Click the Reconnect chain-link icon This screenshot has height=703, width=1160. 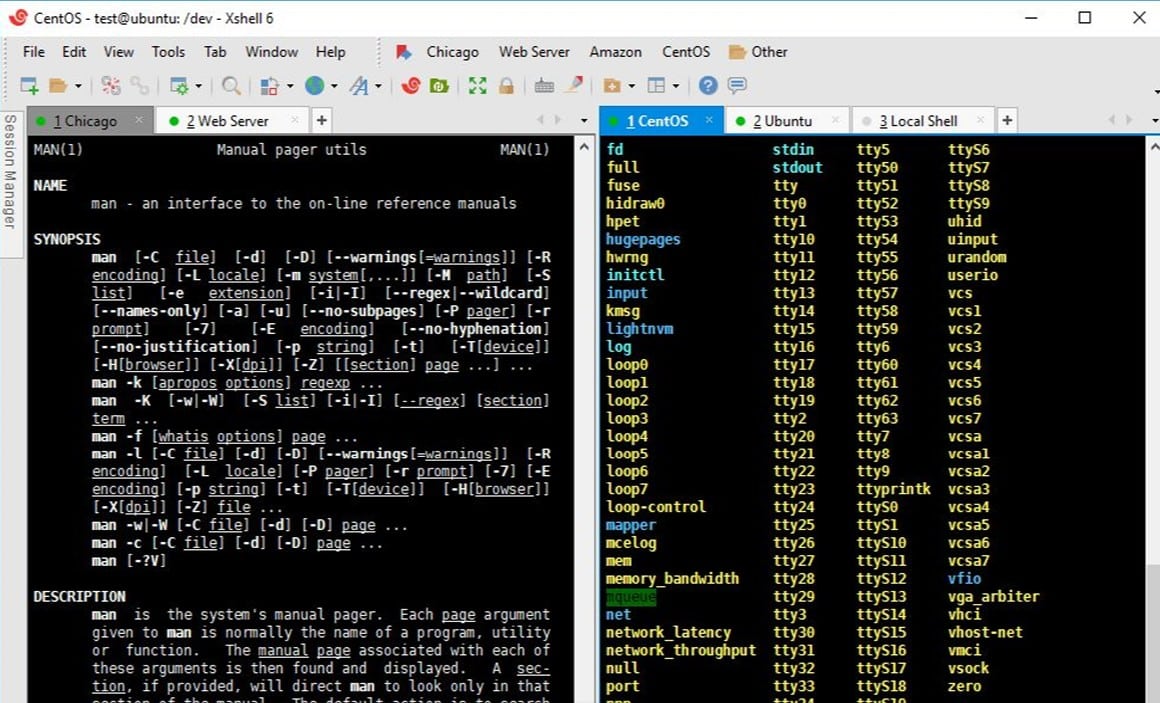click(140, 86)
